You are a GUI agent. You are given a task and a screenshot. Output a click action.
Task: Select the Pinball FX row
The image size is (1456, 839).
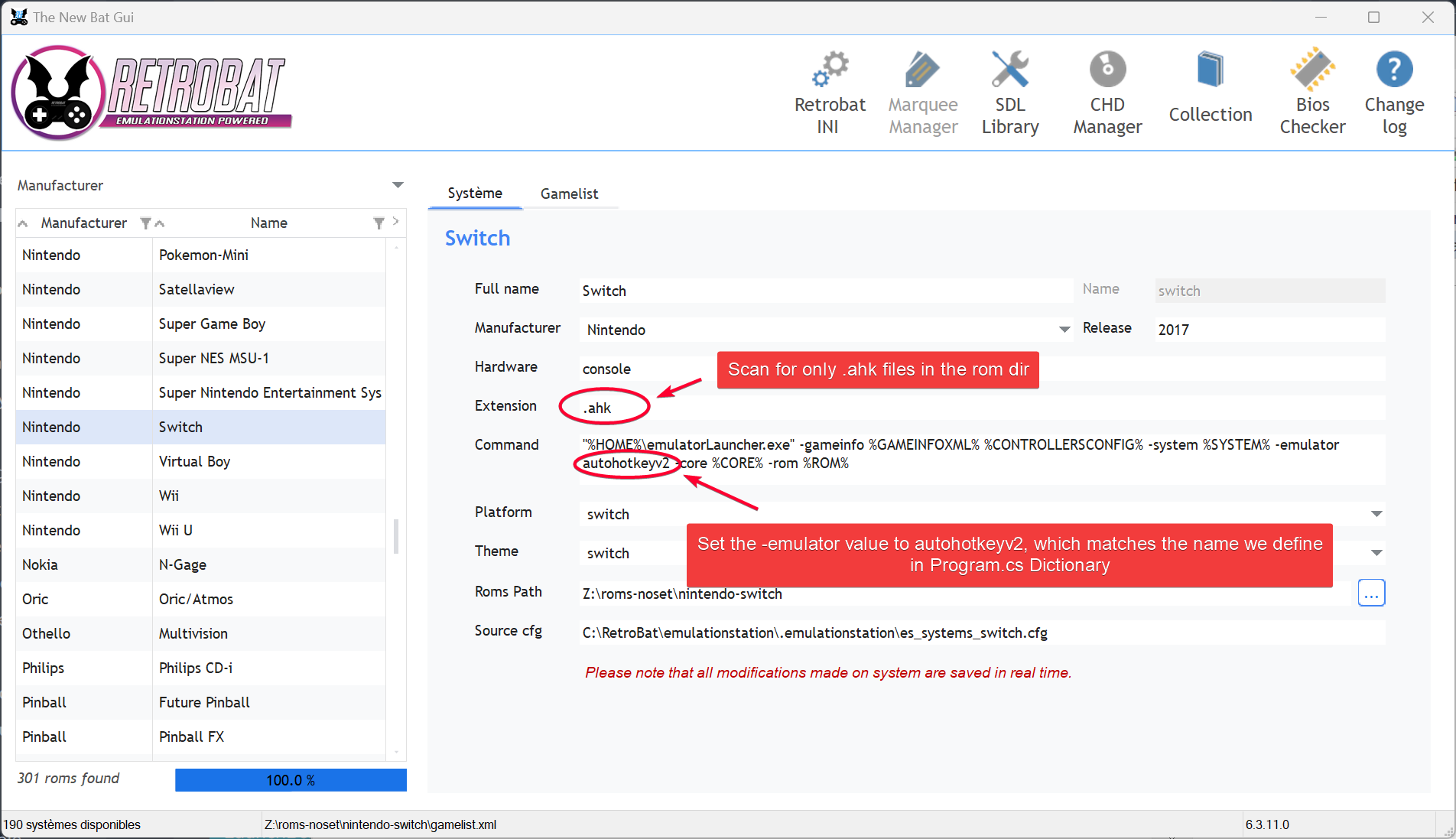tap(200, 737)
